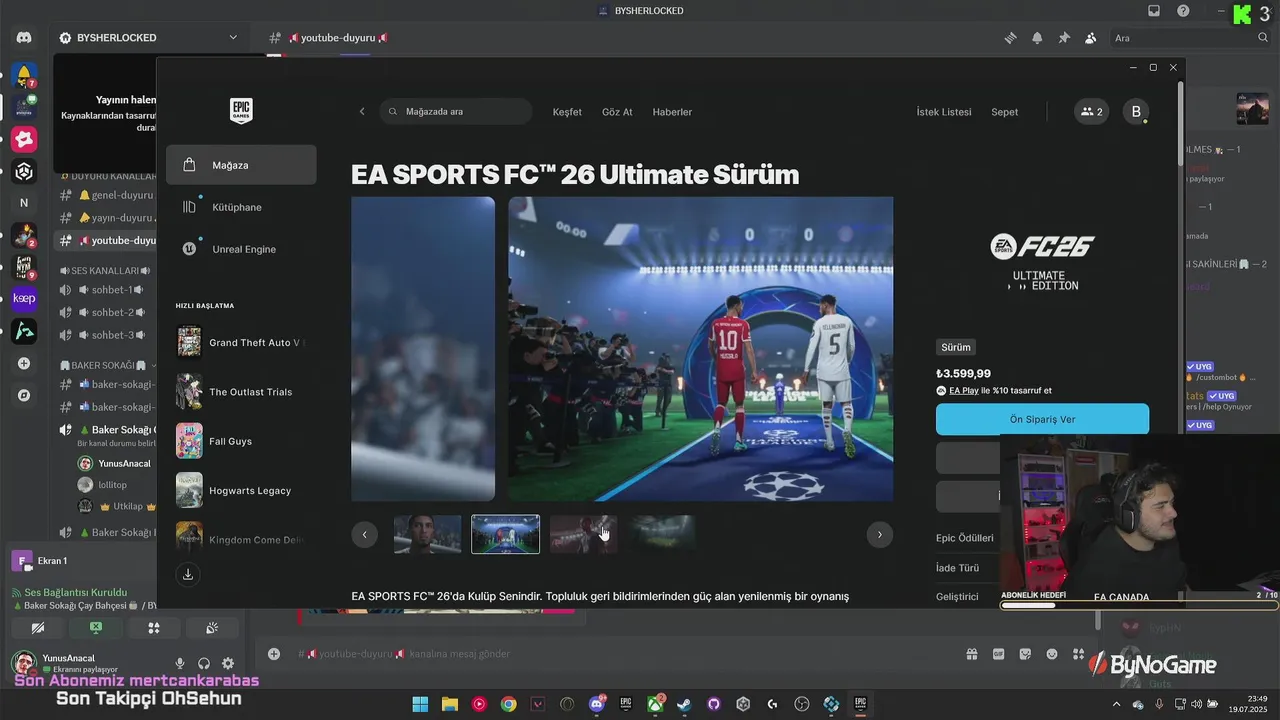This screenshot has width=1280, height=720.
Task: Open the Haberler tab
Action: pyautogui.click(x=672, y=112)
